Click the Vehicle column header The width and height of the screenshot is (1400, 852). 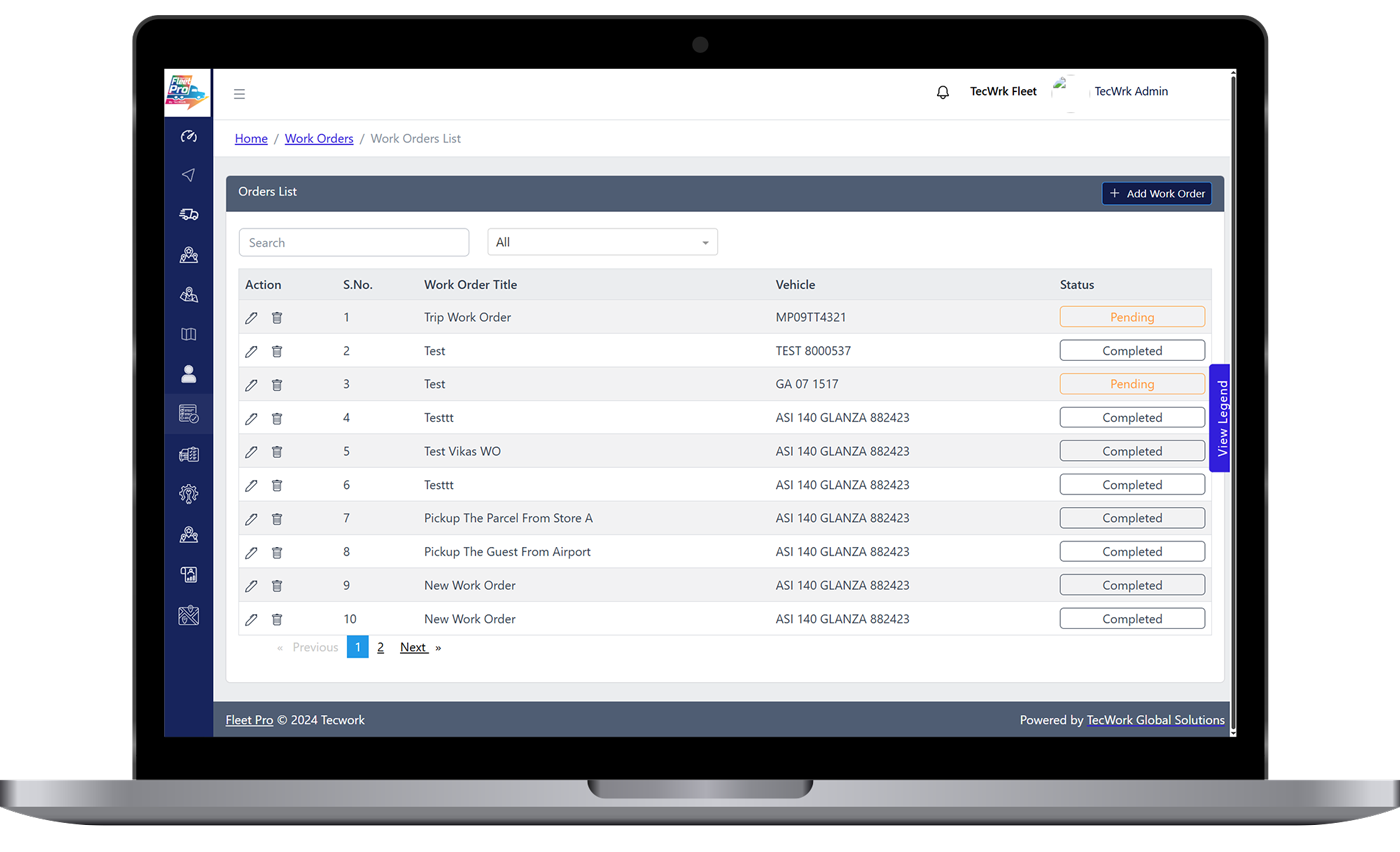tap(795, 285)
